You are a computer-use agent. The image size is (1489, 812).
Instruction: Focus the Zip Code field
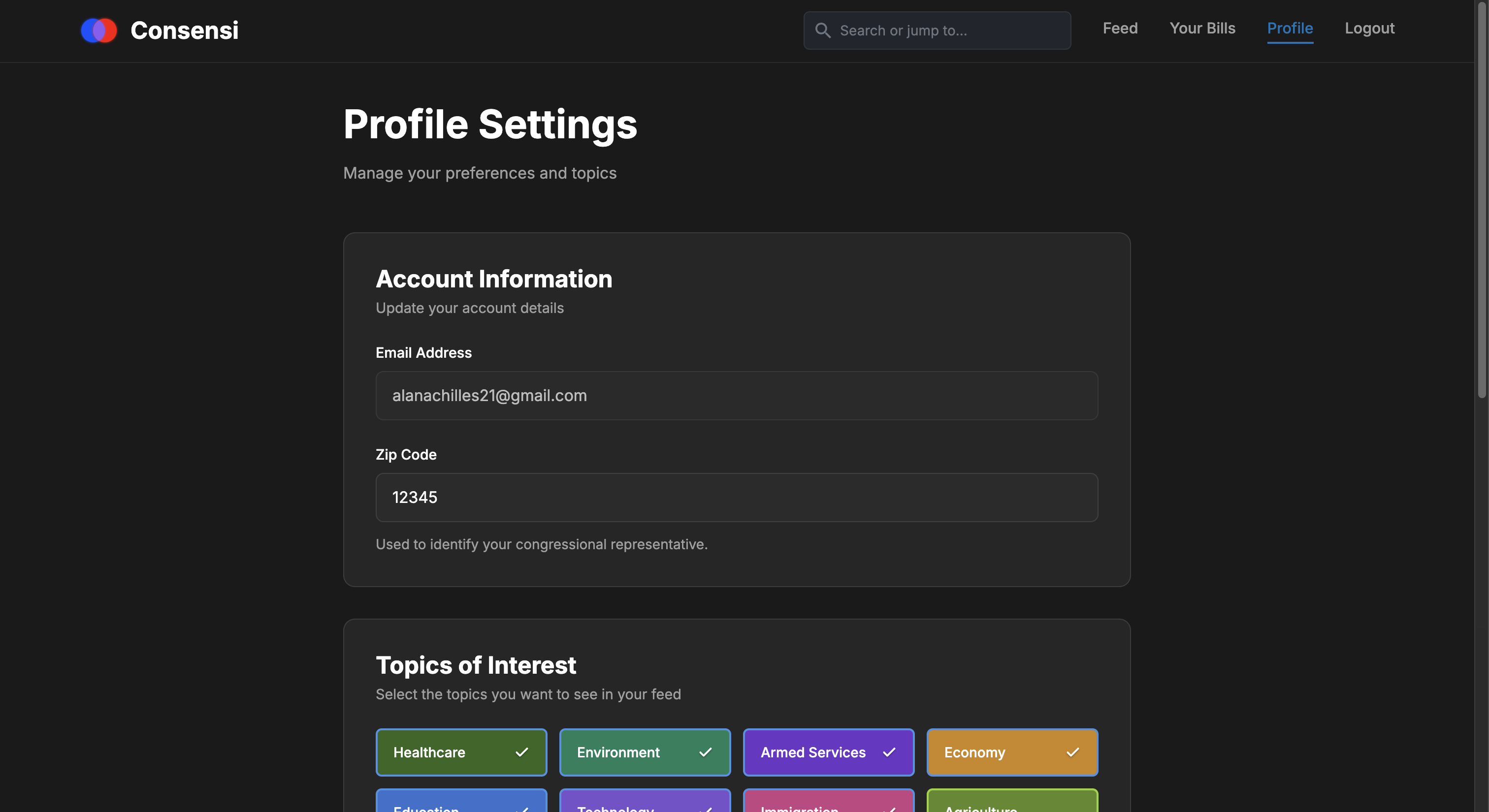tap(736, 497)
